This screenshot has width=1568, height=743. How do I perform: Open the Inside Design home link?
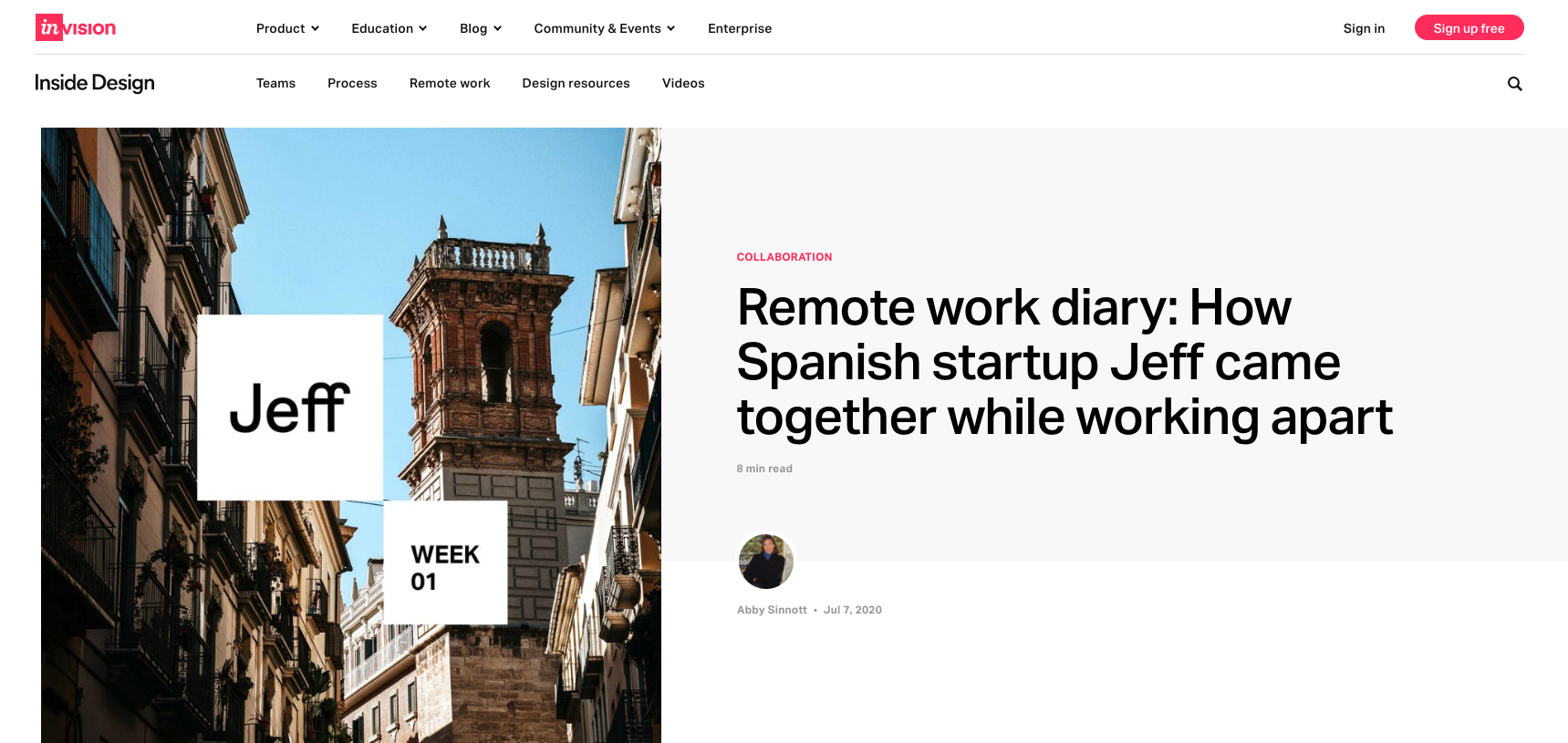95,83
